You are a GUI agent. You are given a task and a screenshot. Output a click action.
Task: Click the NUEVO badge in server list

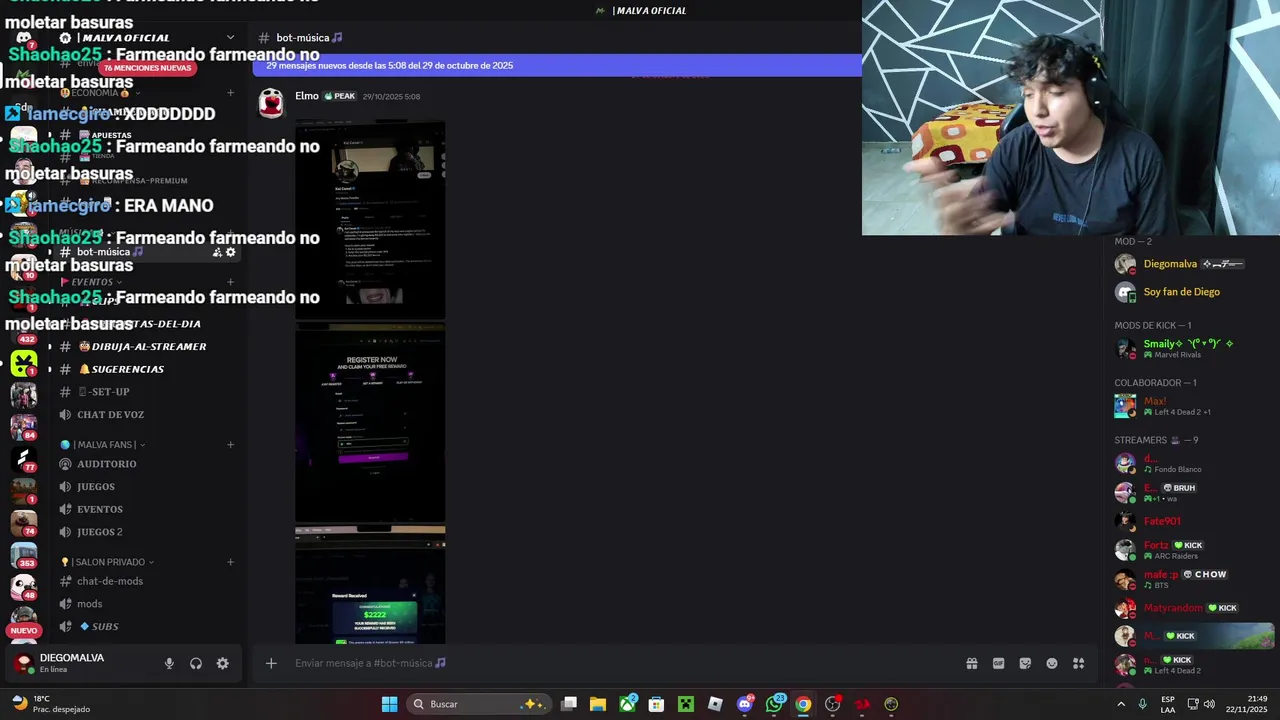click(x=24, y=631)
